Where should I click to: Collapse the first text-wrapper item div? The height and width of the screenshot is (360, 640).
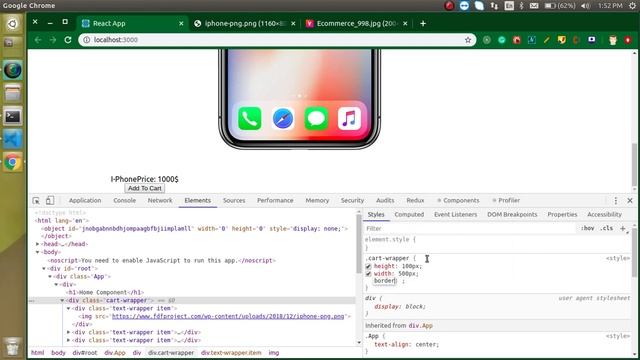click(69, 309)
